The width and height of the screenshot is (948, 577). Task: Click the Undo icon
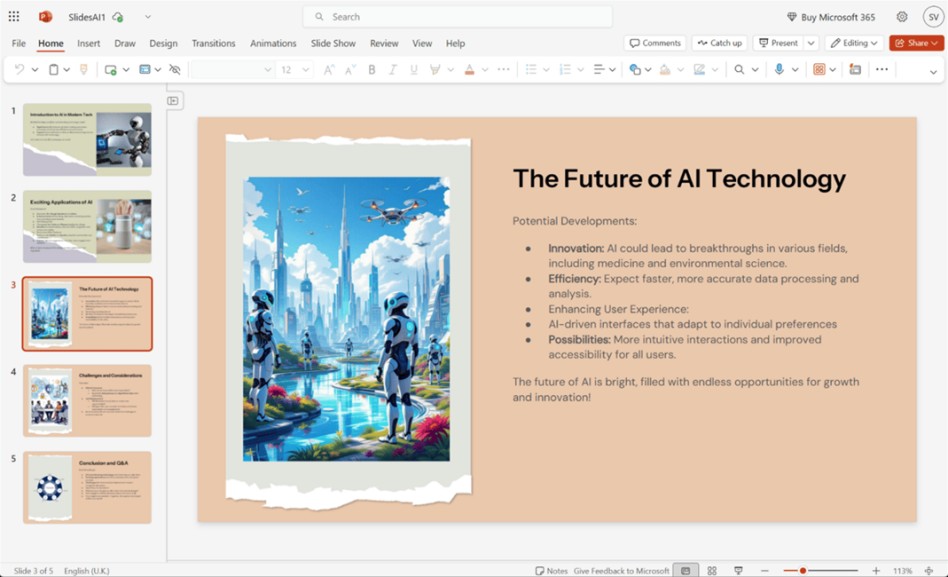click(x=20, y=70)
